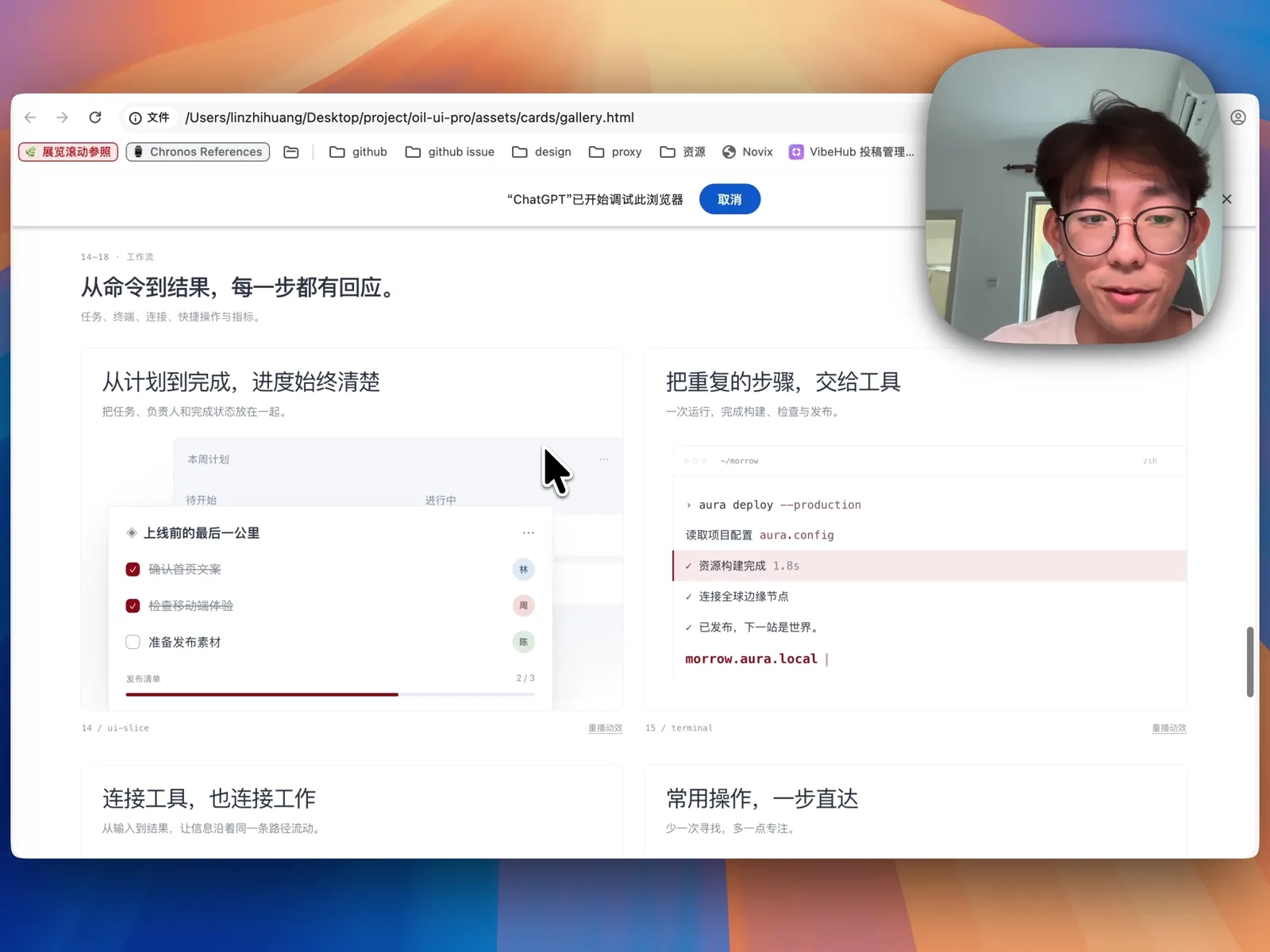This screenshot has height=952, width=1270.
Task: Click the 林 assignee avatar
Action: click(x=524, y=570)
